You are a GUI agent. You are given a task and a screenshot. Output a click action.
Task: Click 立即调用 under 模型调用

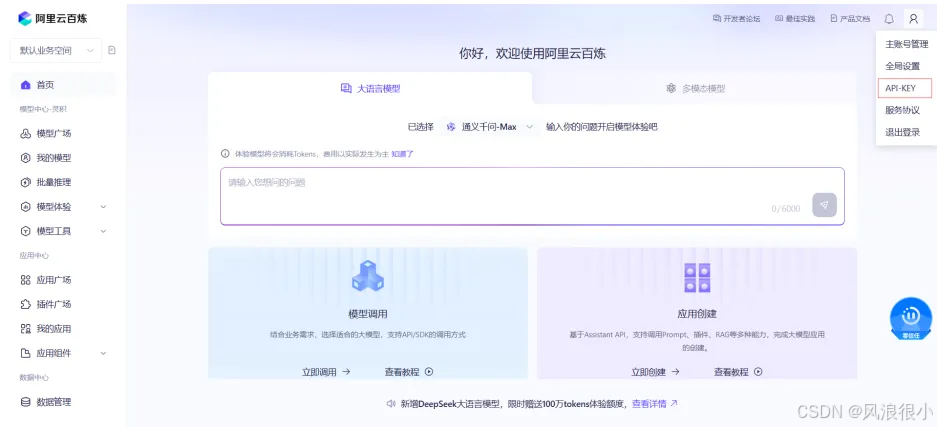(x=326, y=372)
